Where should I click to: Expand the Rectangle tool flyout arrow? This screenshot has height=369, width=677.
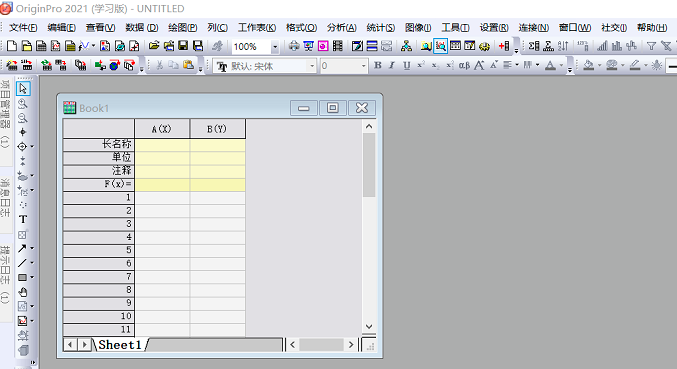[x=32, y=278]
